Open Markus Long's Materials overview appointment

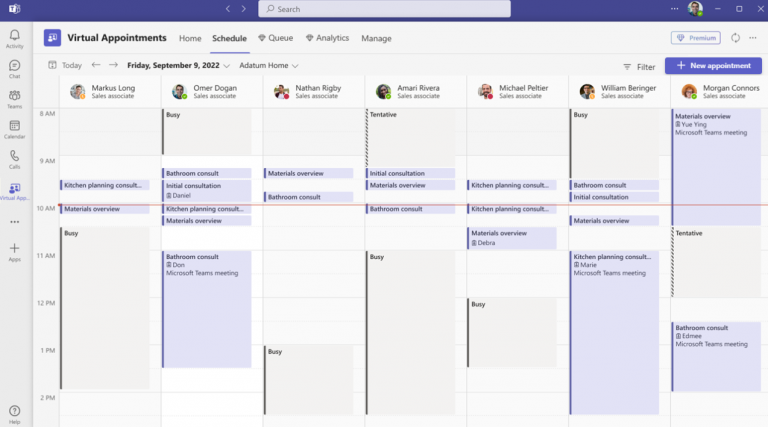pos(105,209)
